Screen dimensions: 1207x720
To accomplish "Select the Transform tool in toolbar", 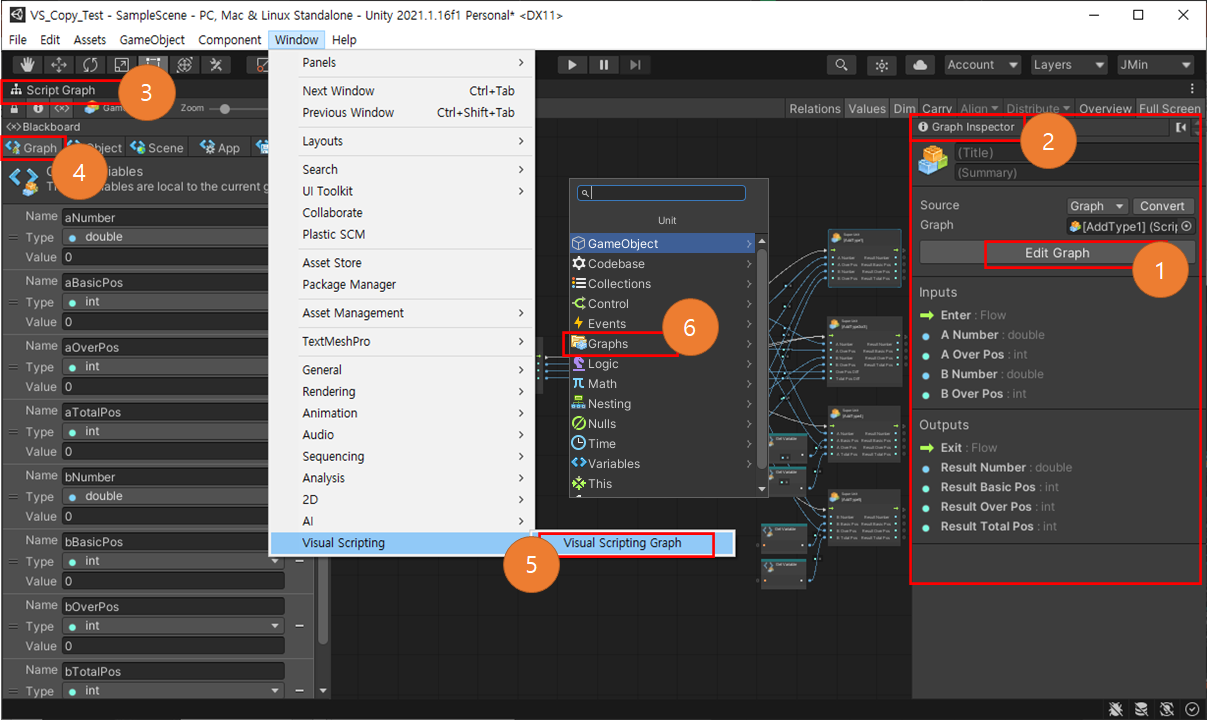I will pyautogui.click(x=184, y=65).
